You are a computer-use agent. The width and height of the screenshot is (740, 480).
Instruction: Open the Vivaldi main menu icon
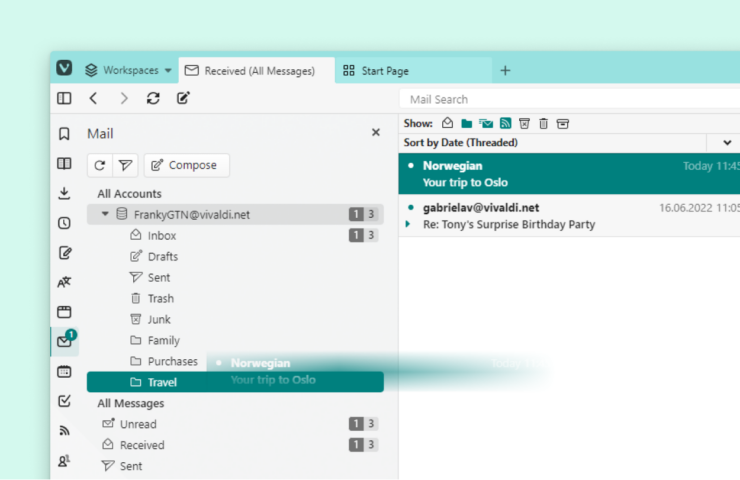[x=64, y=68]
